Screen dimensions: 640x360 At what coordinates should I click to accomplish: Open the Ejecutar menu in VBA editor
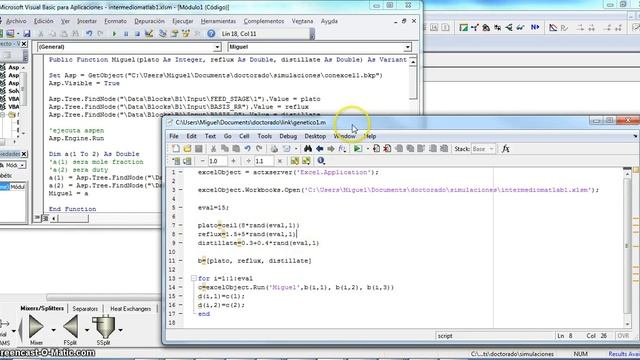pyautogui.click(x=182, y=21)
